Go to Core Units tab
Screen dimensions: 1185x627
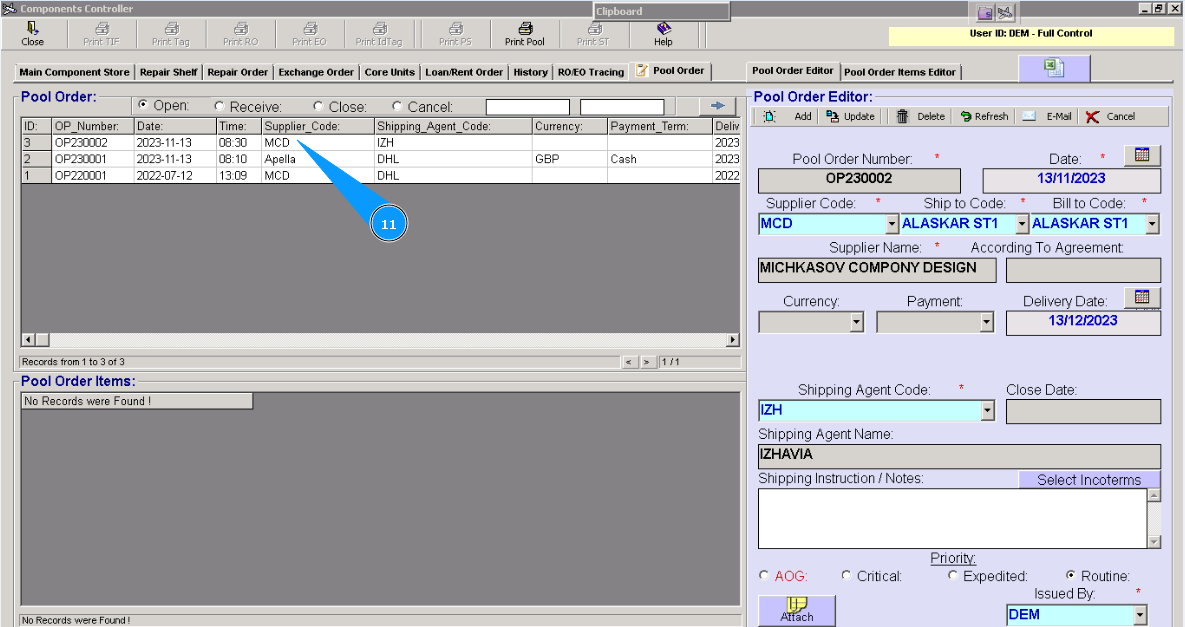point(389,72)
